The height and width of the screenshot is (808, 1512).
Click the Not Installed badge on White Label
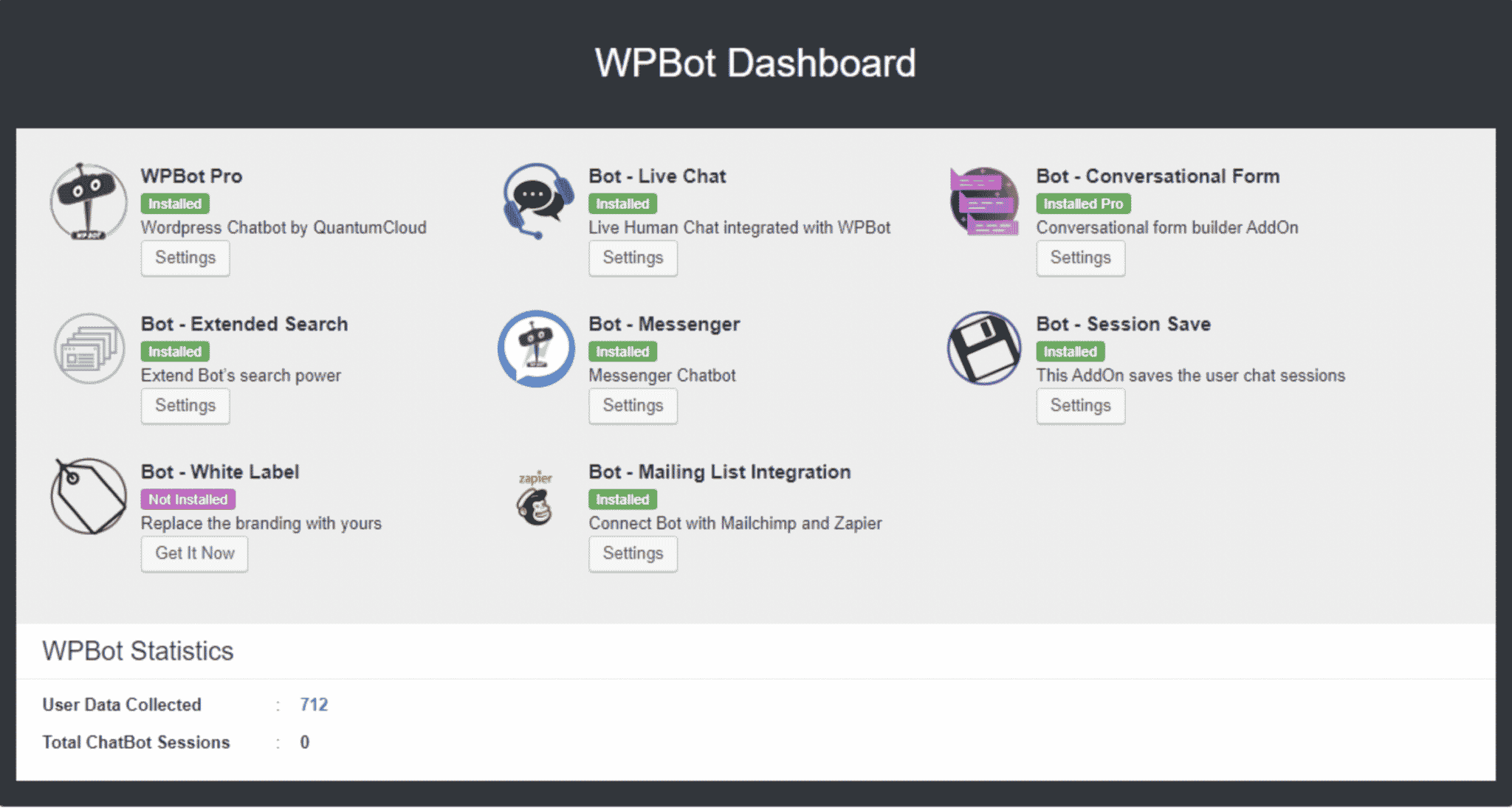188,500
